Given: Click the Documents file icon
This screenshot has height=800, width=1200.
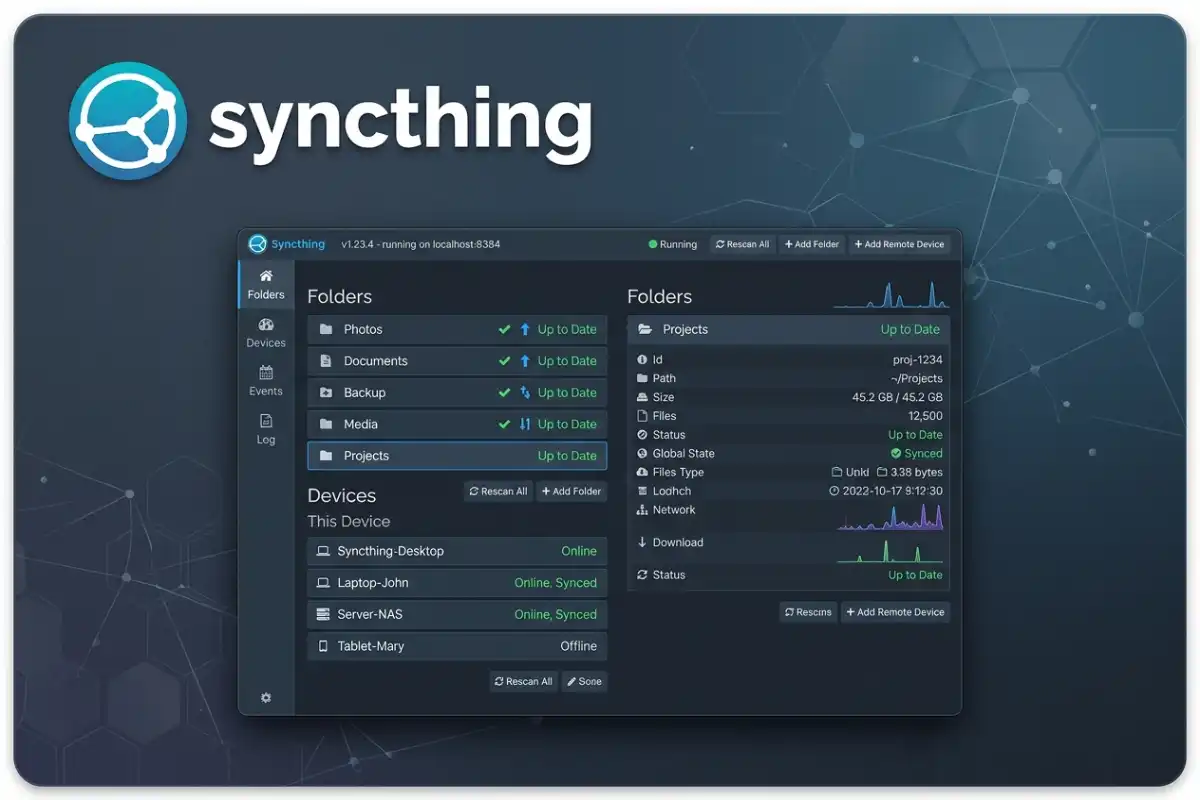Looking at the screenshot, I should point(326,361).
